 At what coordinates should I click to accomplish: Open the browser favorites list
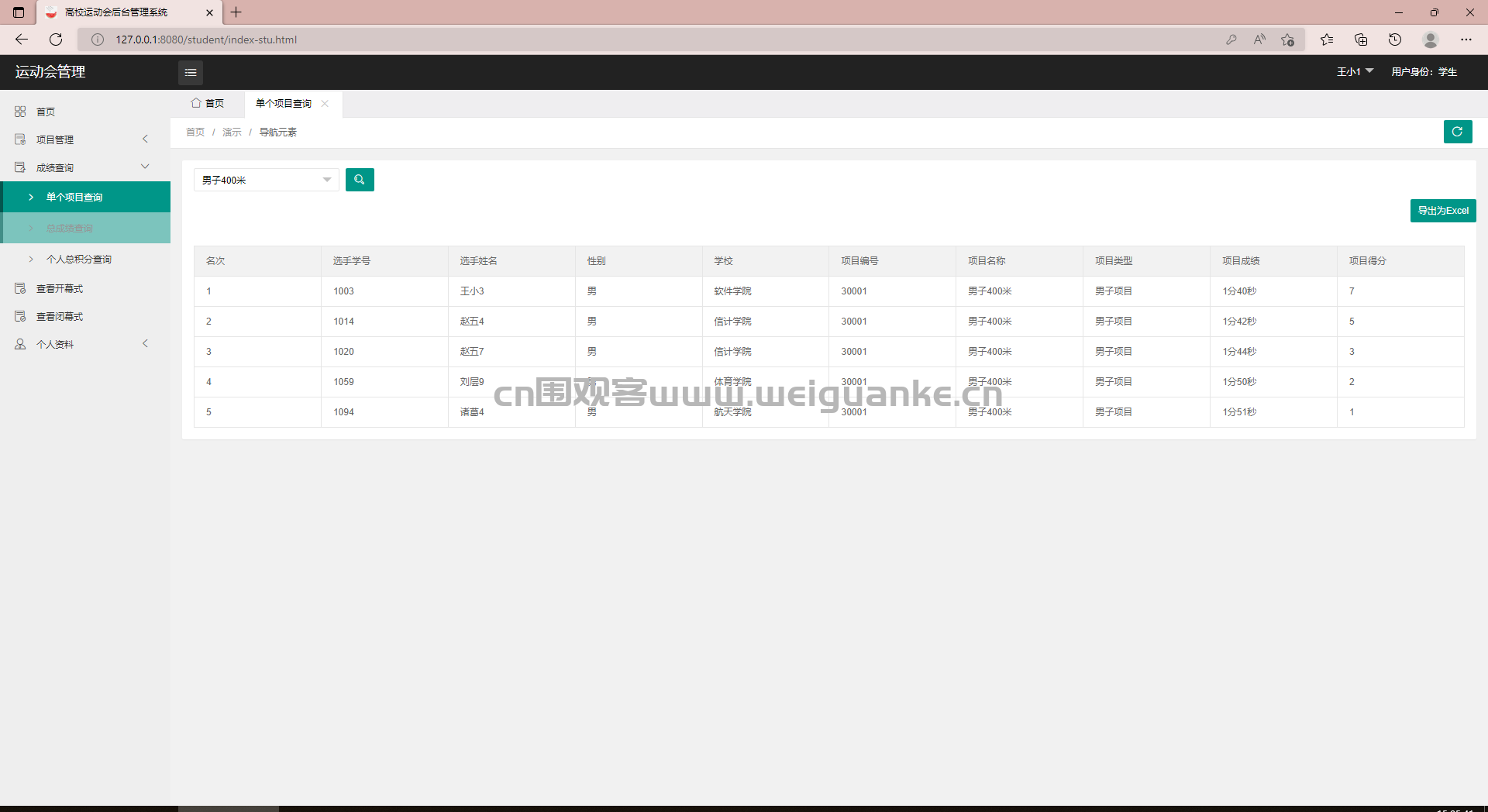1327,40
